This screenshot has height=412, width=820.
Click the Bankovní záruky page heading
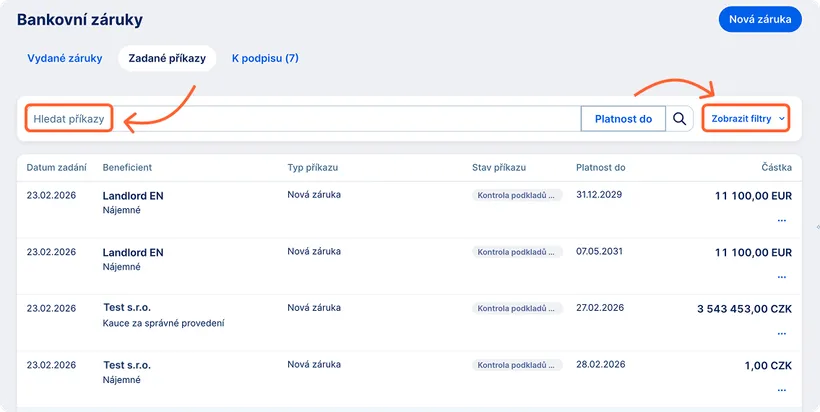pyautogui.click(x=79, y=20)
